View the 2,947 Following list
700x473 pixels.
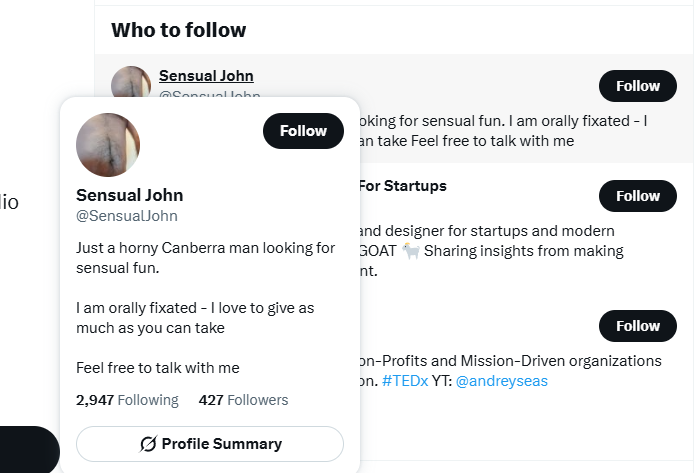click(x=127, y=400)
